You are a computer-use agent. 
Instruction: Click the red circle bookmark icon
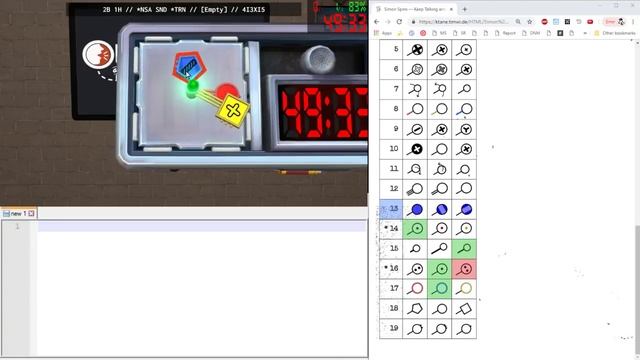423,33
